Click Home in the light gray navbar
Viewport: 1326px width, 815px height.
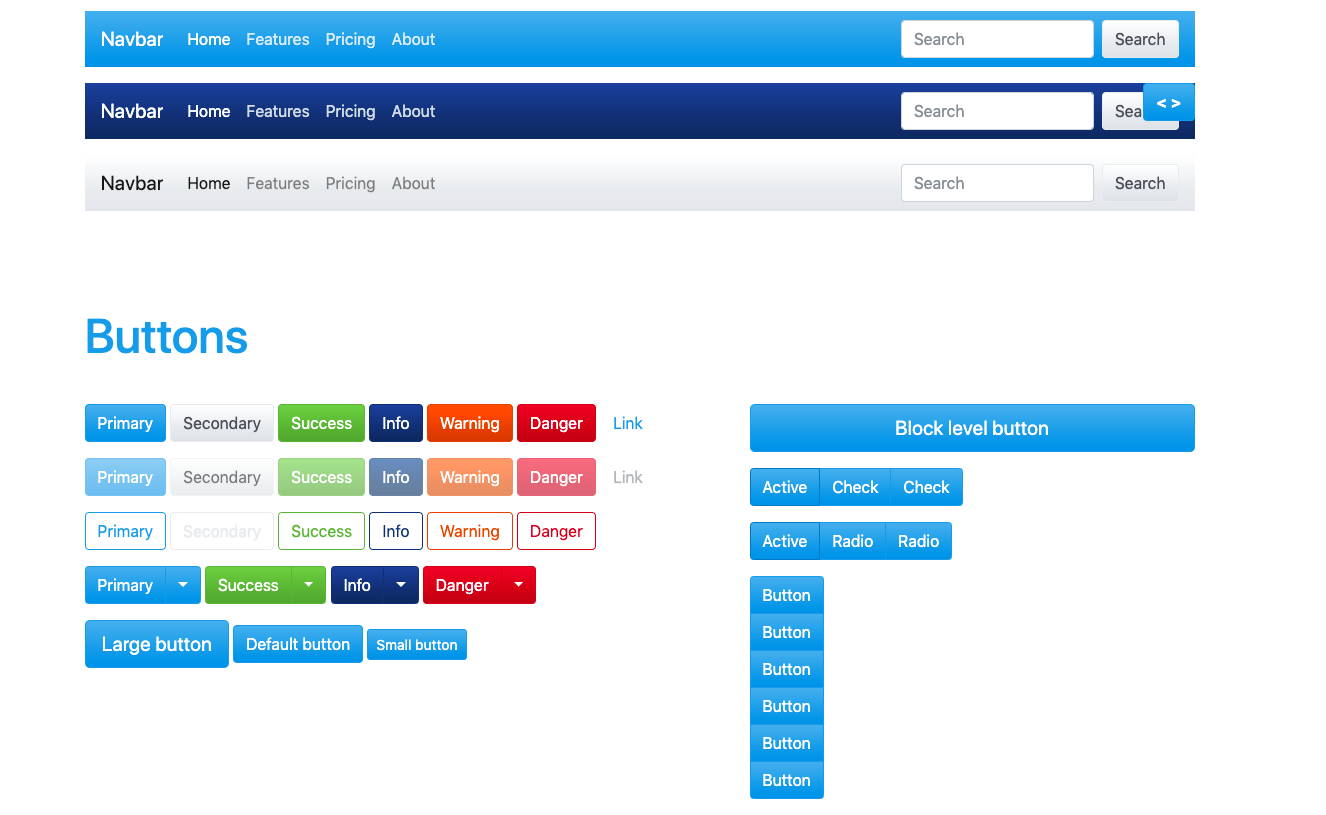(x=209, y=183)
